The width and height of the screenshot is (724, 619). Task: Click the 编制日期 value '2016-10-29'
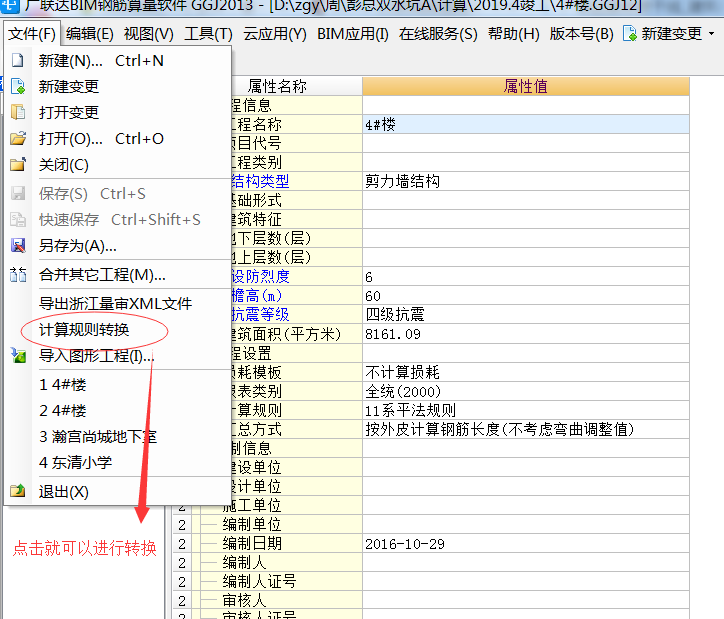pos(525,543)
